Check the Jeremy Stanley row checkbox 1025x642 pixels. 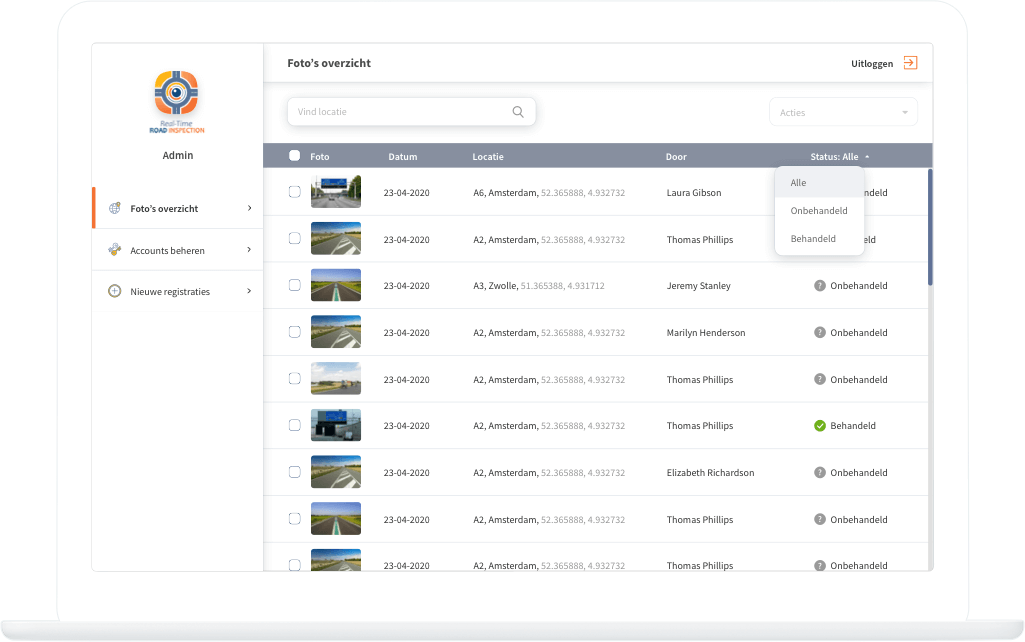pyautogui.click(x=295, y=285)
